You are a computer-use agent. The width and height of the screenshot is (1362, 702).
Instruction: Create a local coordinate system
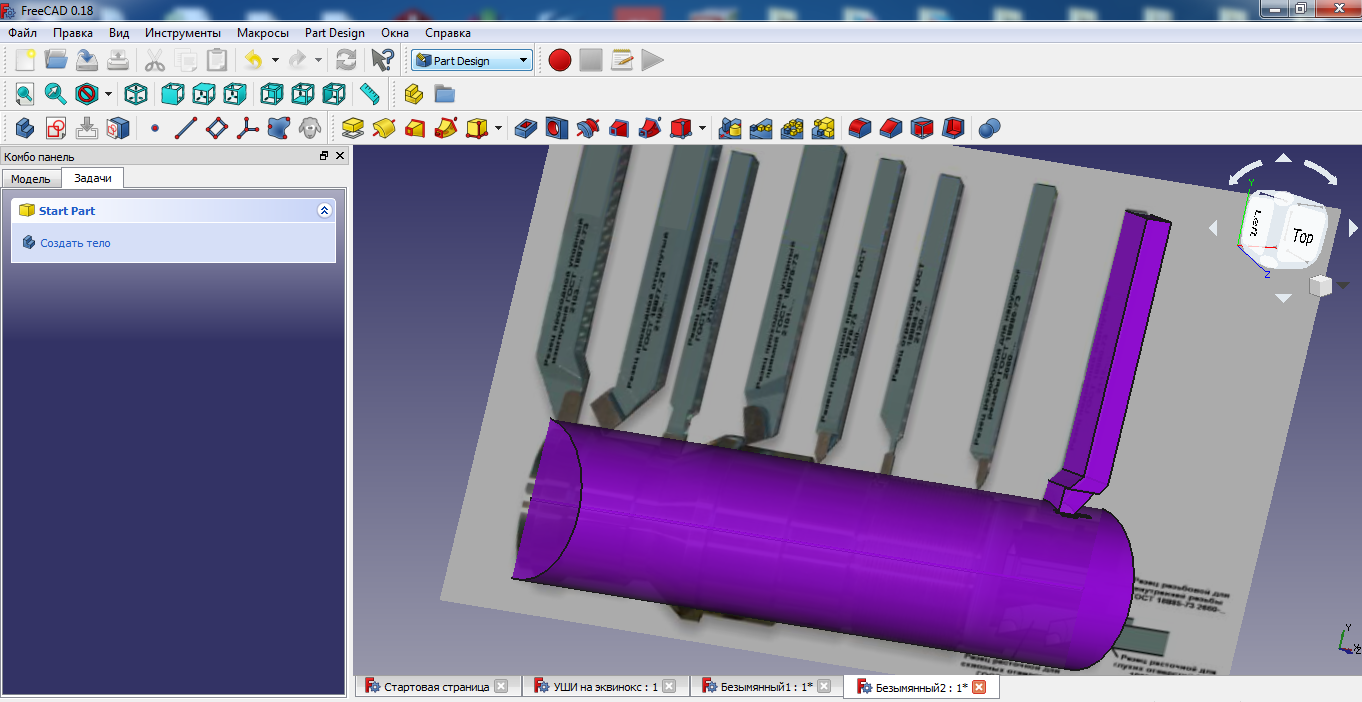point(247,128)
